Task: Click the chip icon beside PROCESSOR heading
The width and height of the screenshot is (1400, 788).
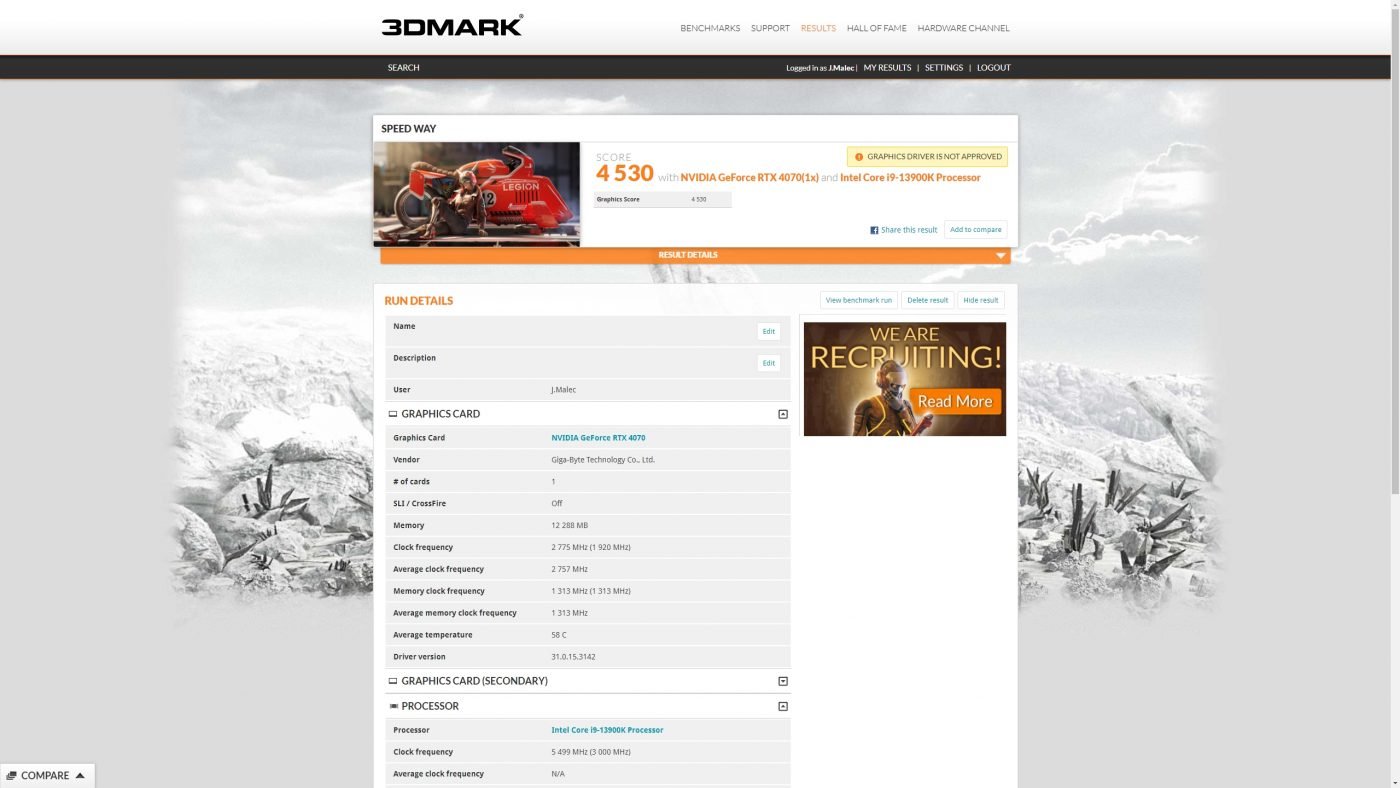Action: tap(393, 706)
